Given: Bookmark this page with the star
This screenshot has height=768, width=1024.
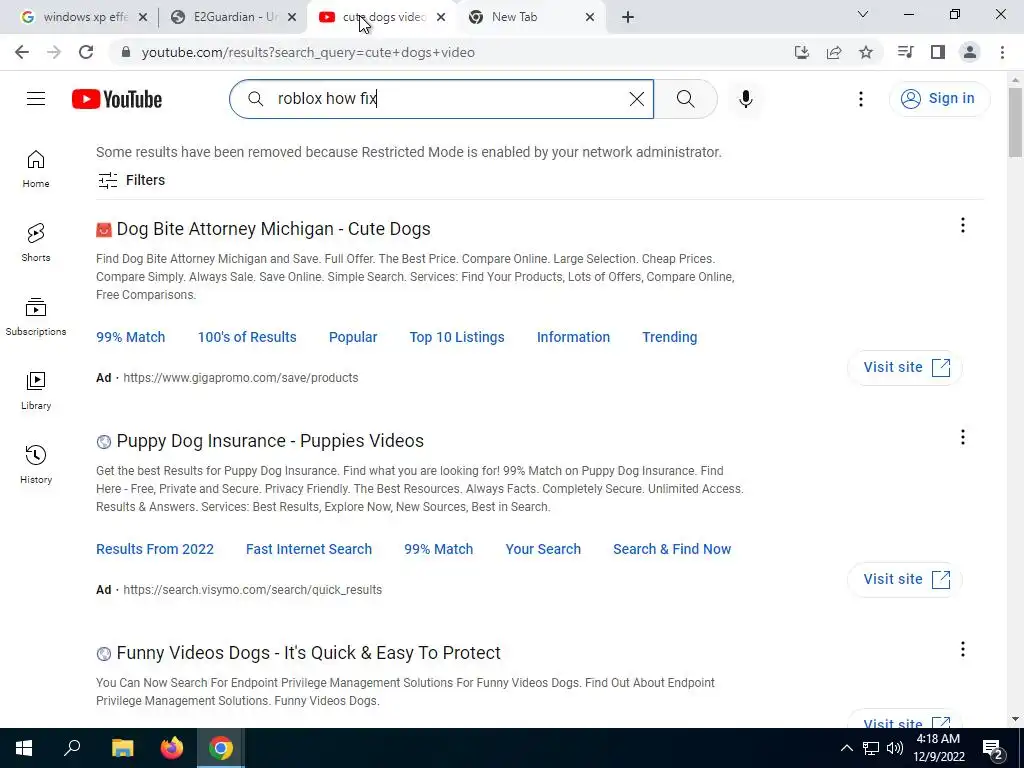Looking at the screenshot, I should [x=866, y=52].
